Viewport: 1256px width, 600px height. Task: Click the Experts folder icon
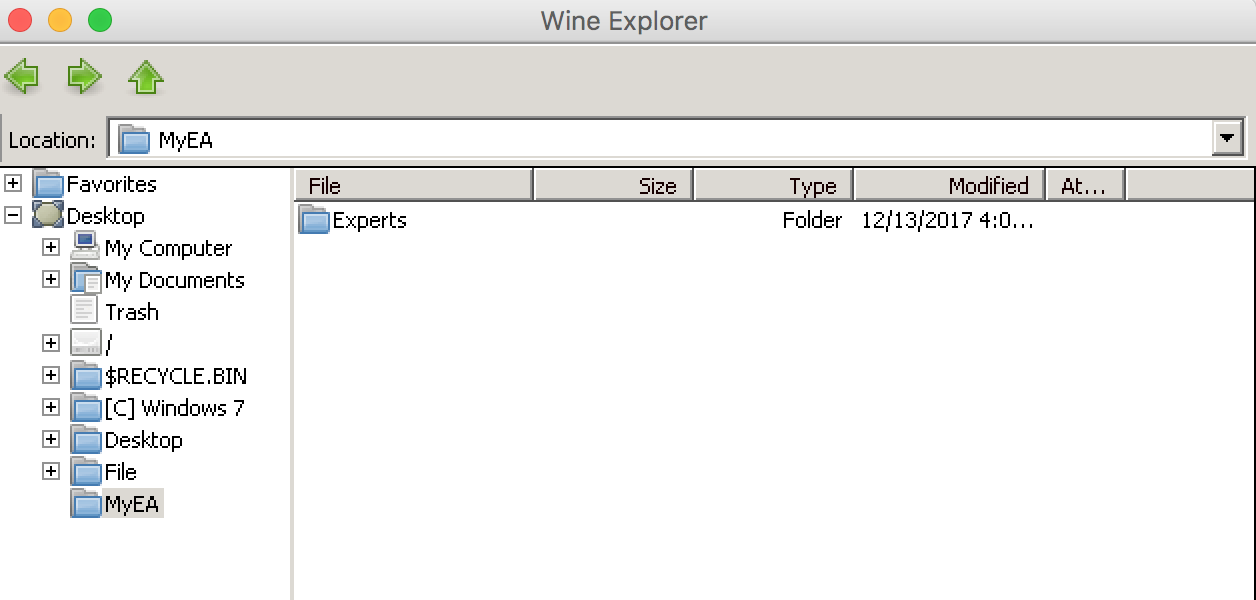click(315, 220)
